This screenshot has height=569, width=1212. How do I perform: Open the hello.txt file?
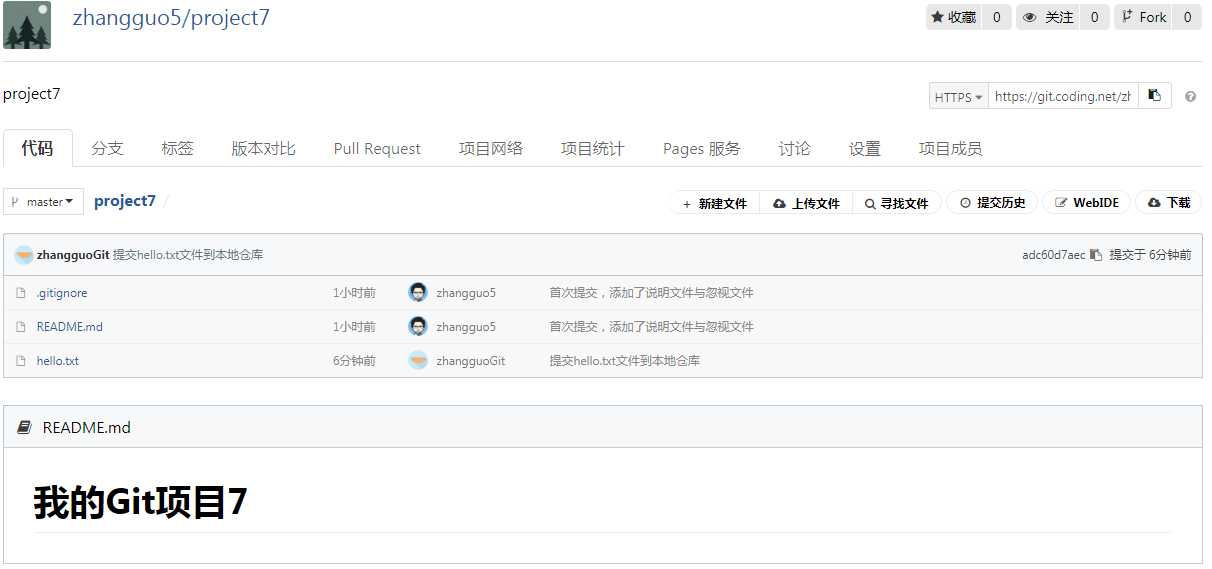coord(58,361)
